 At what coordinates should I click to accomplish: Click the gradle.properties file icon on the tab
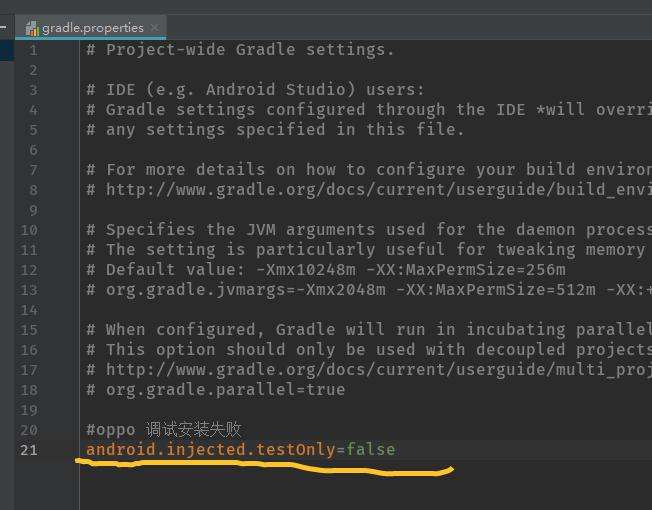pyautogui.click(x=32, y=28)
